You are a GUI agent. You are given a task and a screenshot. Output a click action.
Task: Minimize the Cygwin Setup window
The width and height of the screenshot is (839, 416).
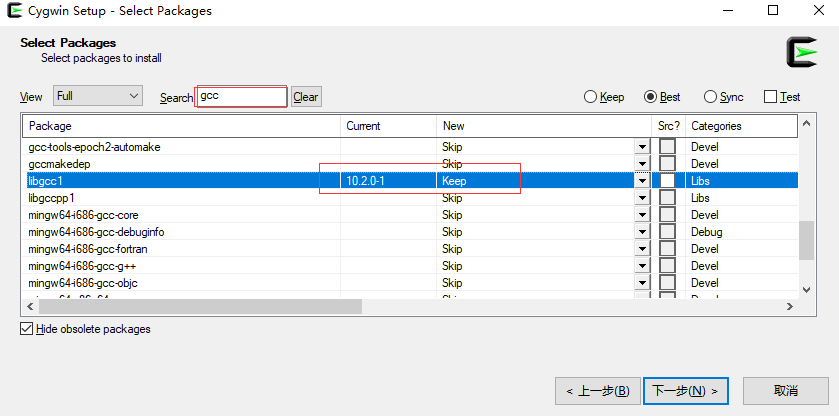click(728, 10)
